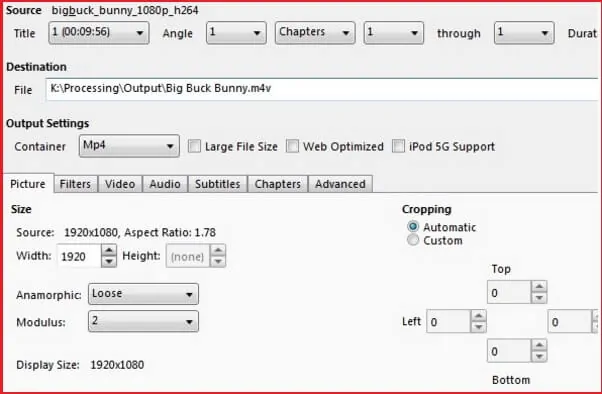Open the Angle dropdown

coord(236,33)
